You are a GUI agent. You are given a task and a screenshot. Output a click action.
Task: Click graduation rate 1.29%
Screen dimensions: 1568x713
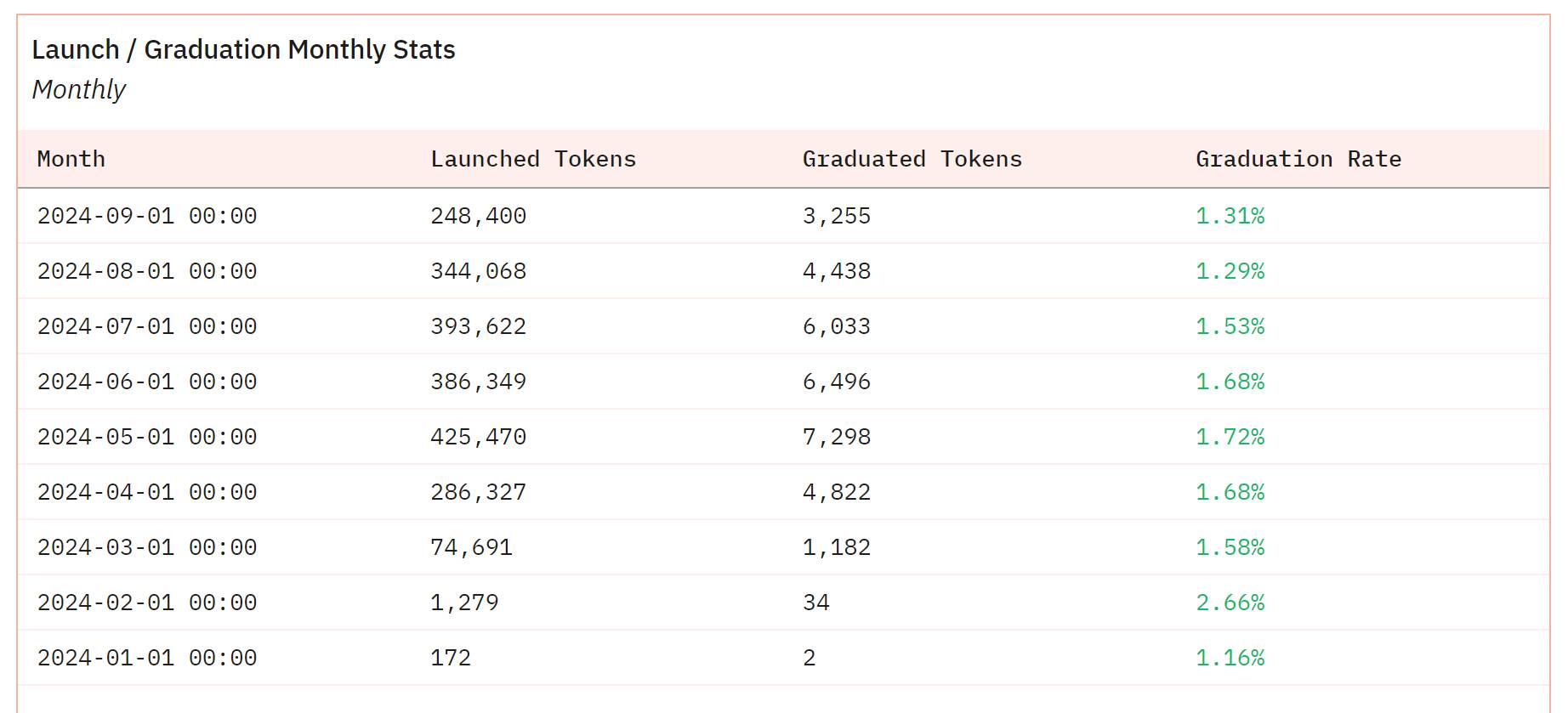[x=1230, y=271]
